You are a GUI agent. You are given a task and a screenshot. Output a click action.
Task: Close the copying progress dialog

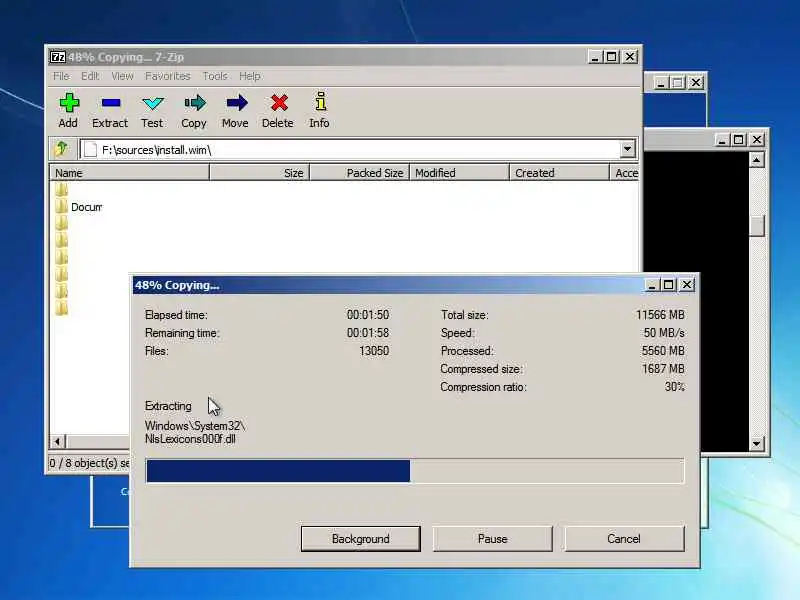(x=687, y=285)
